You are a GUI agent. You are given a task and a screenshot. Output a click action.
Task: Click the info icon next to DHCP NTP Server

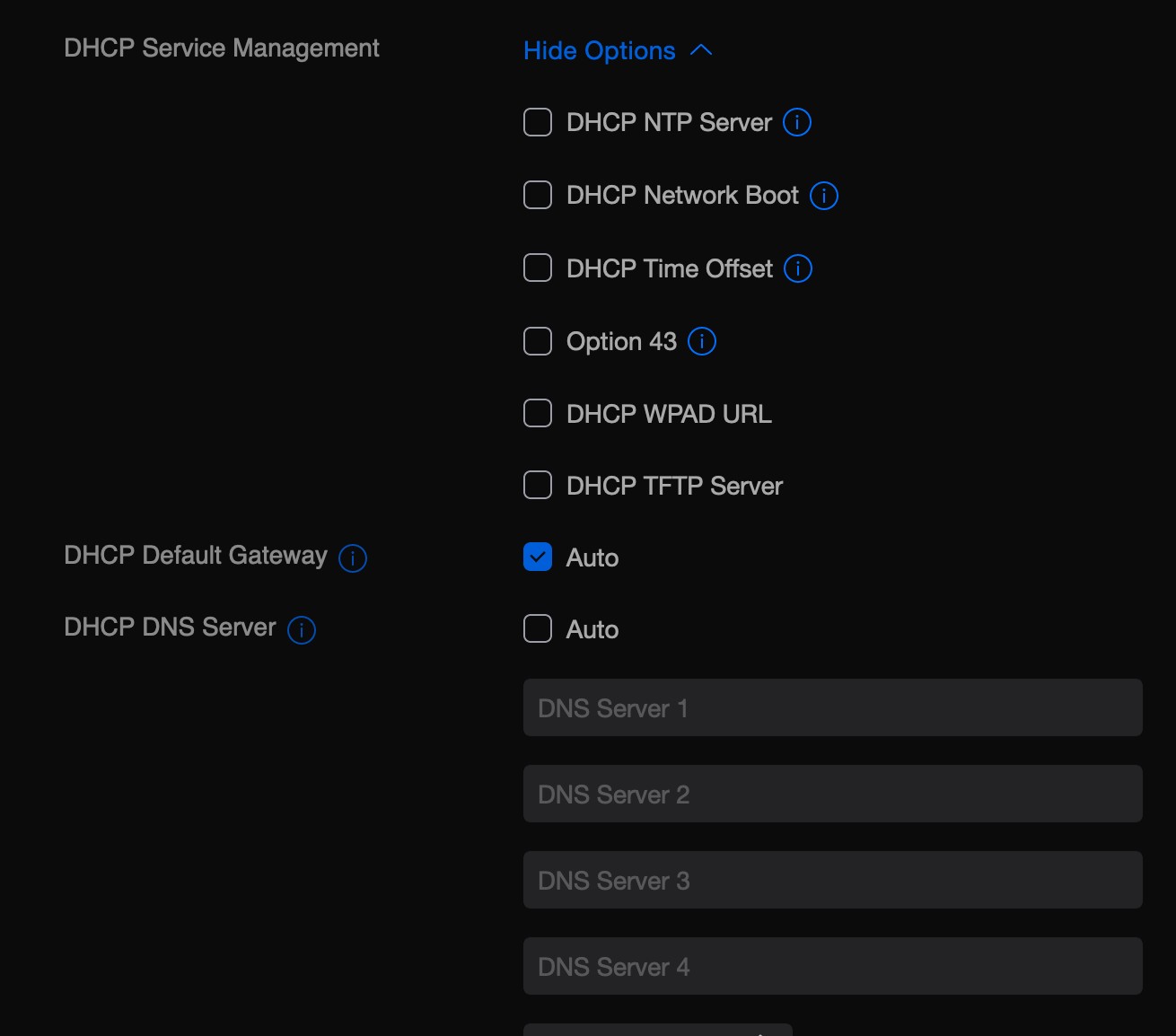pos(796,122)
